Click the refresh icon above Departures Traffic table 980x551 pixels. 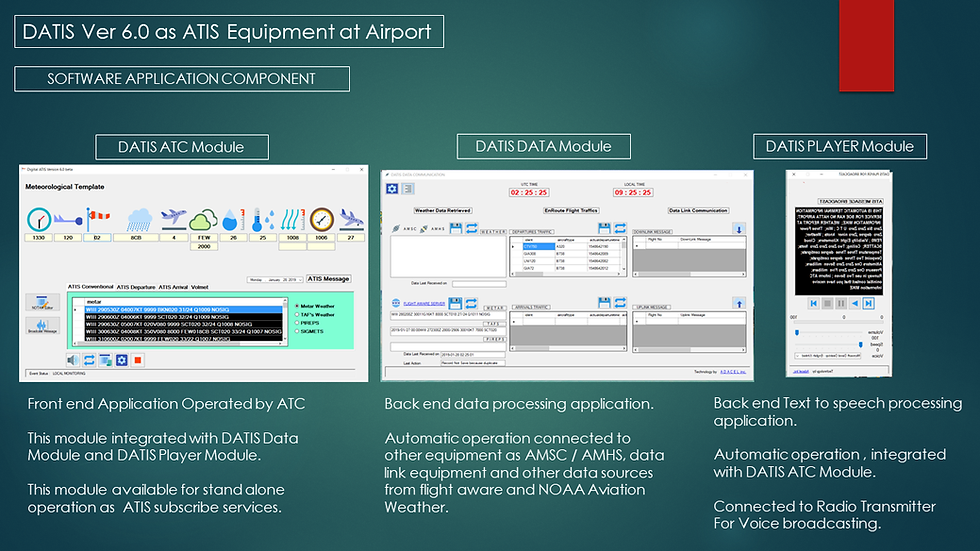[x=620, y=229]
